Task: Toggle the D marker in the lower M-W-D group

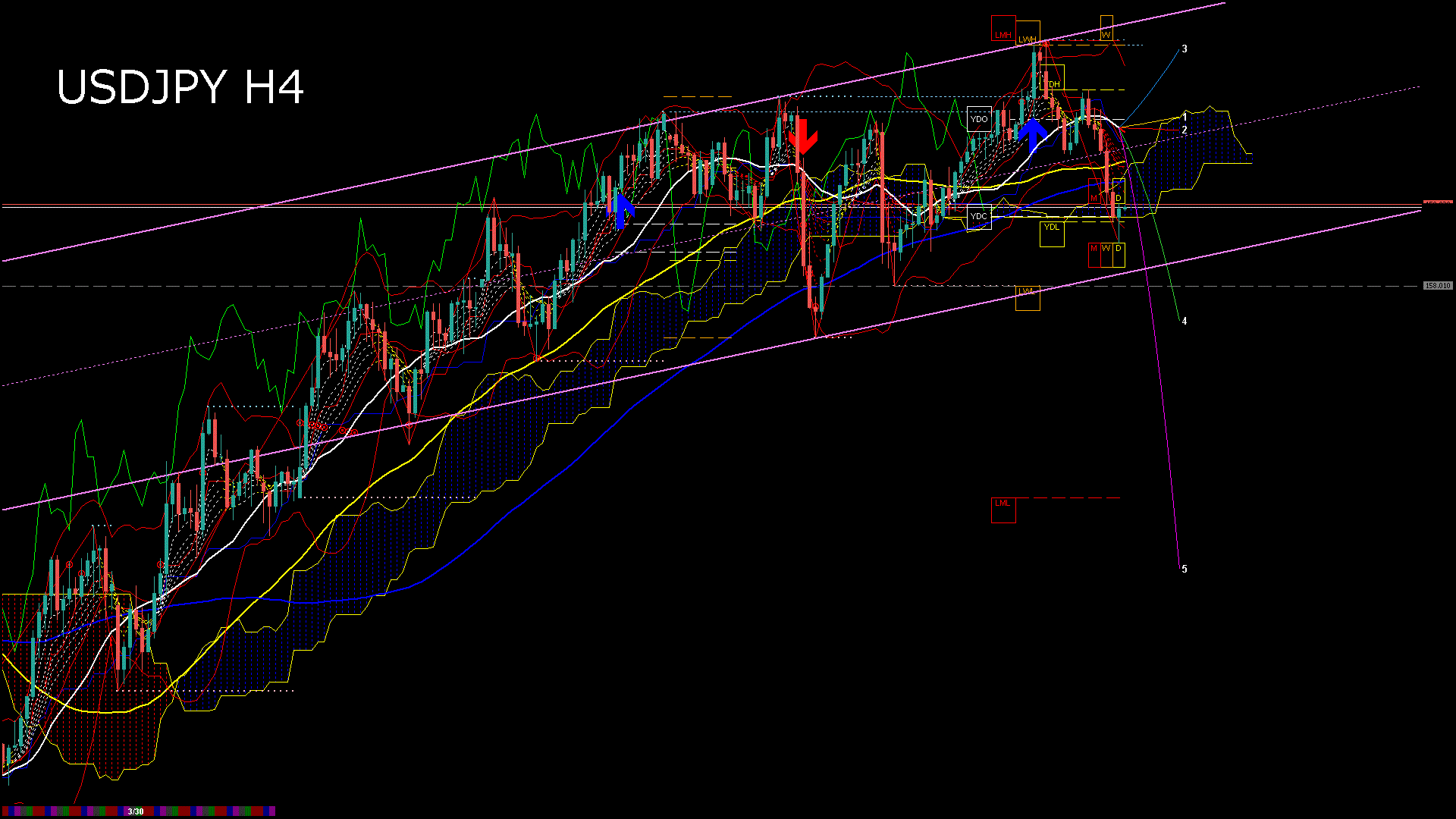Action: [1118, 248]
